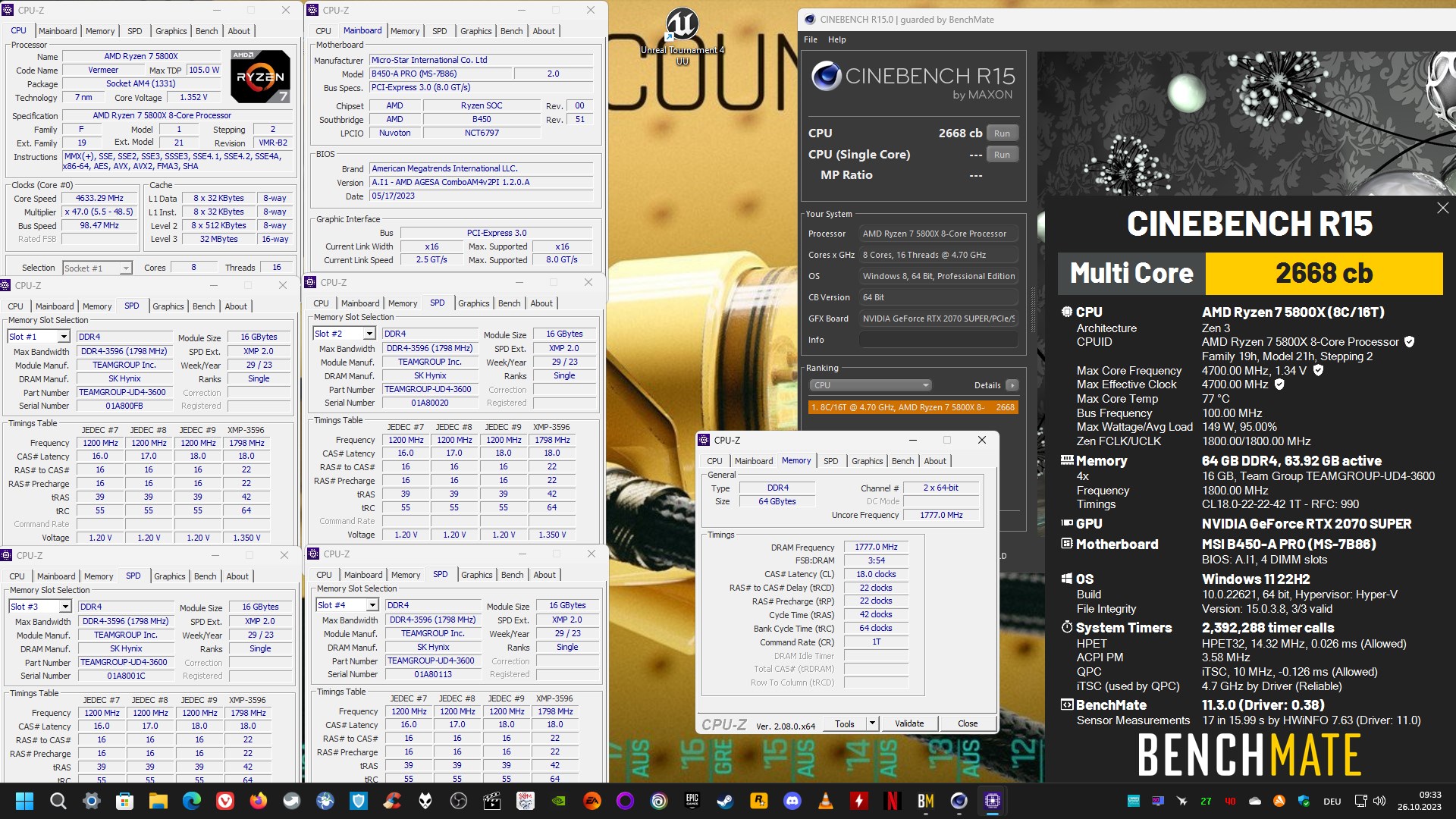The width and height of the screenshot is (1456, 819).
Task: Open Cinebench Help menu
Action: 836,39
